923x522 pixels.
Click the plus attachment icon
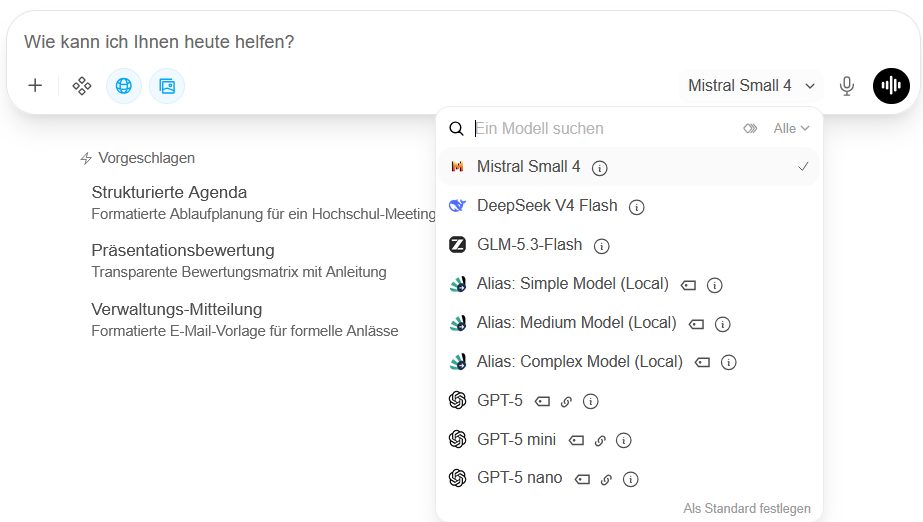click(35, 86)
